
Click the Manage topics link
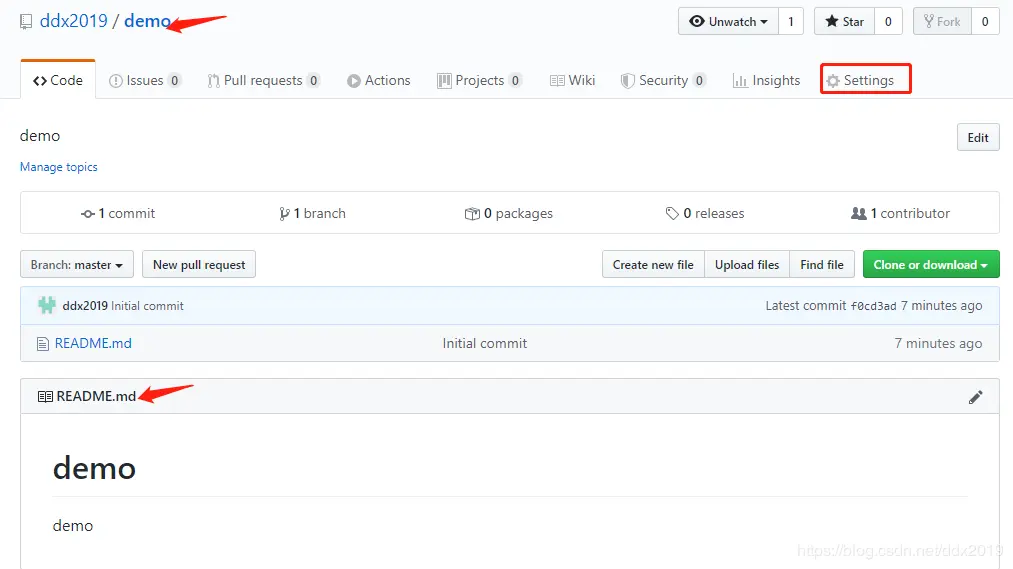point(59,167)
